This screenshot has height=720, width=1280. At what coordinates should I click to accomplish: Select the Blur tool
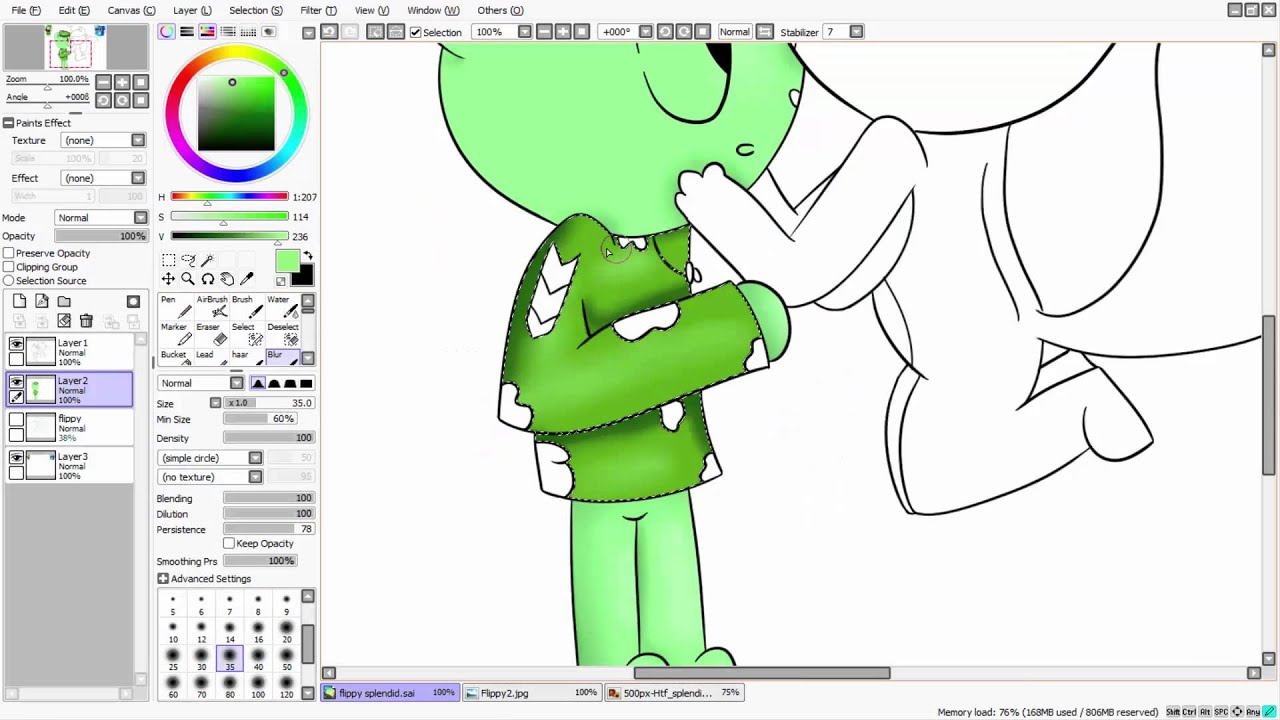(281, 357)
